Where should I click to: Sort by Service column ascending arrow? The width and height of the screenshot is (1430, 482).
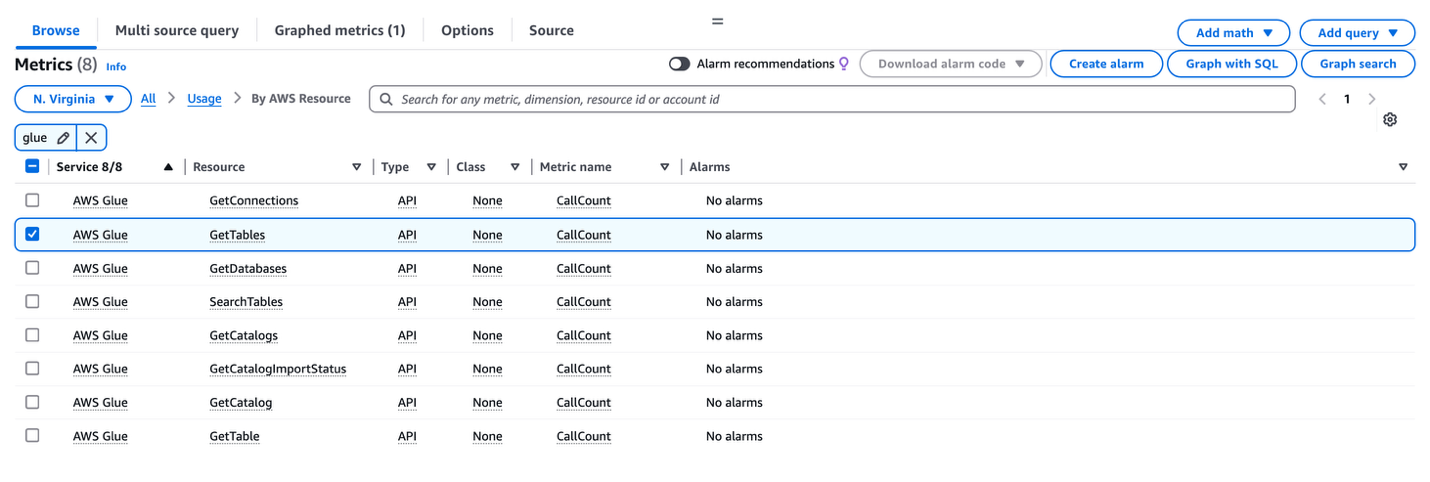click(168, 167)
